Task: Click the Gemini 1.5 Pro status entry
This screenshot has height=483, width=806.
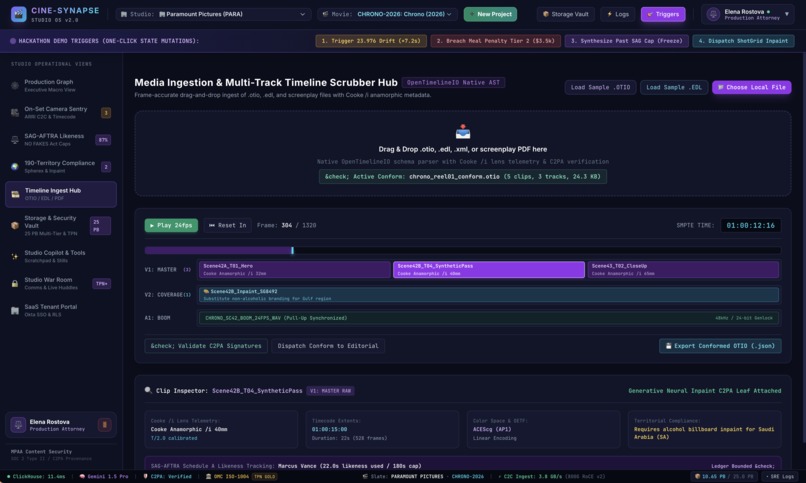Action: pyautogui.click(x=103, y=476)
